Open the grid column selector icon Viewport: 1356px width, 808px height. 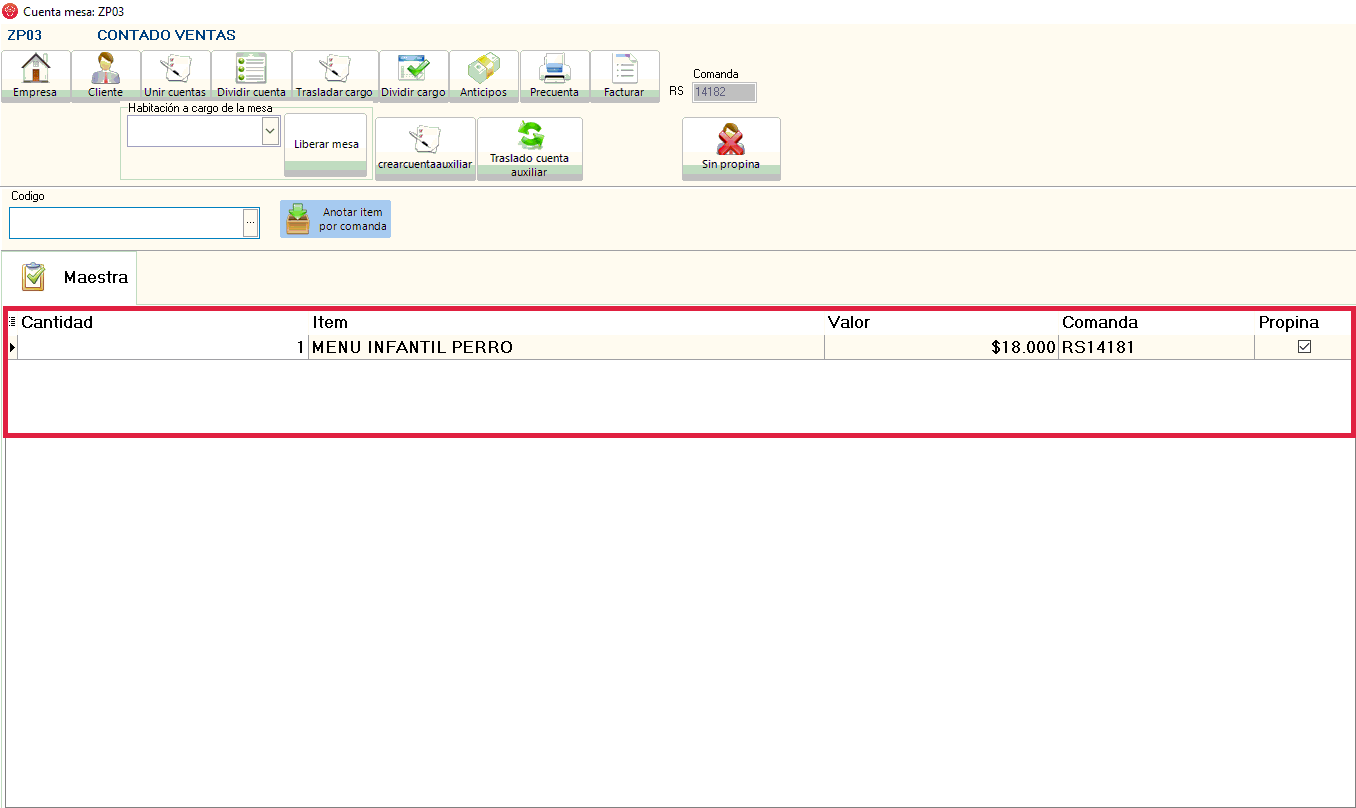point(12,322)
